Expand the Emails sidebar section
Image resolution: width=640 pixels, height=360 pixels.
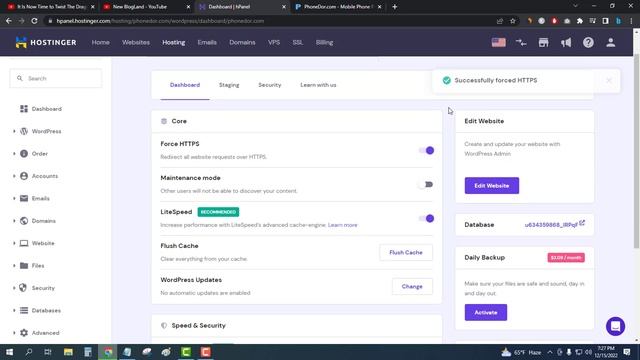click(14, 198)
